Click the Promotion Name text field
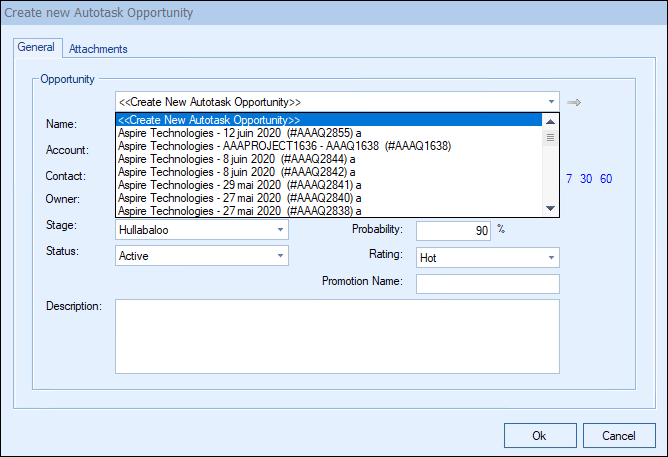The image size is (668, 457). (487, 284)
